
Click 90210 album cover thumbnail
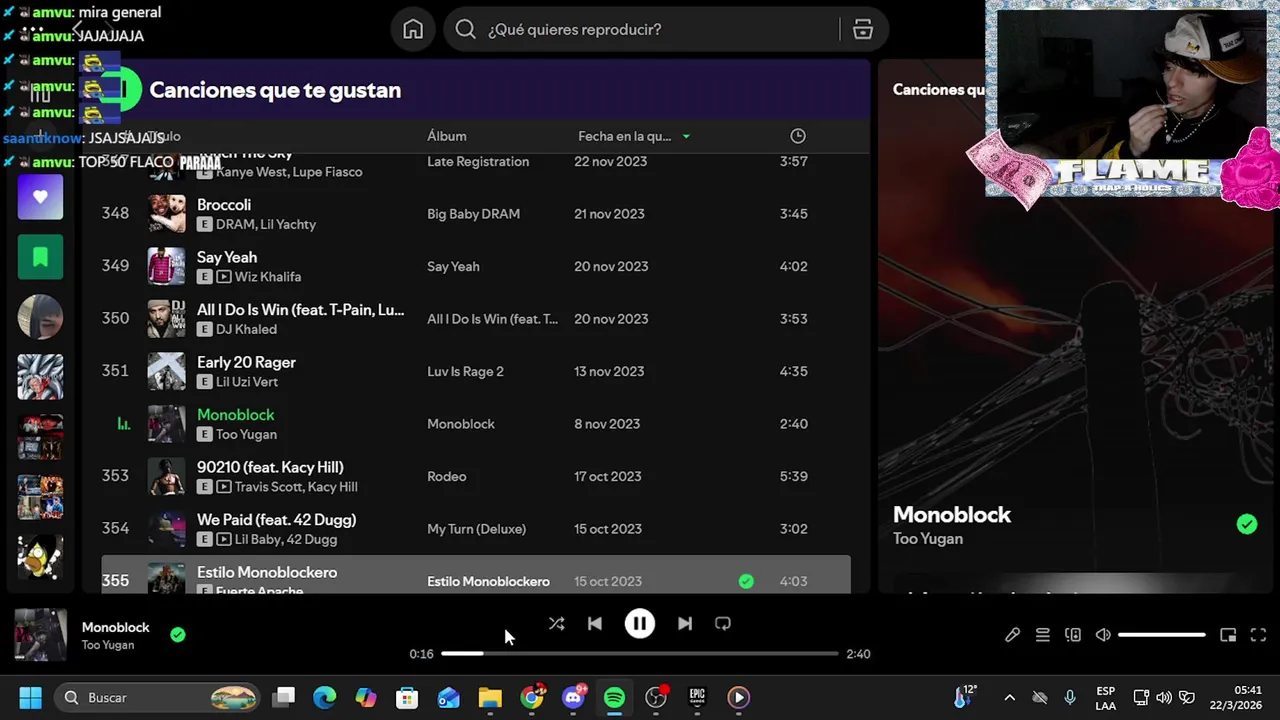pos(166,476)
